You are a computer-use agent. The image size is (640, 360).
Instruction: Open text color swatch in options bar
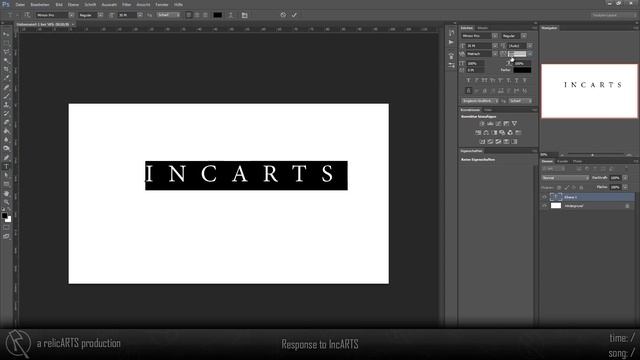[x=218, y=15]
